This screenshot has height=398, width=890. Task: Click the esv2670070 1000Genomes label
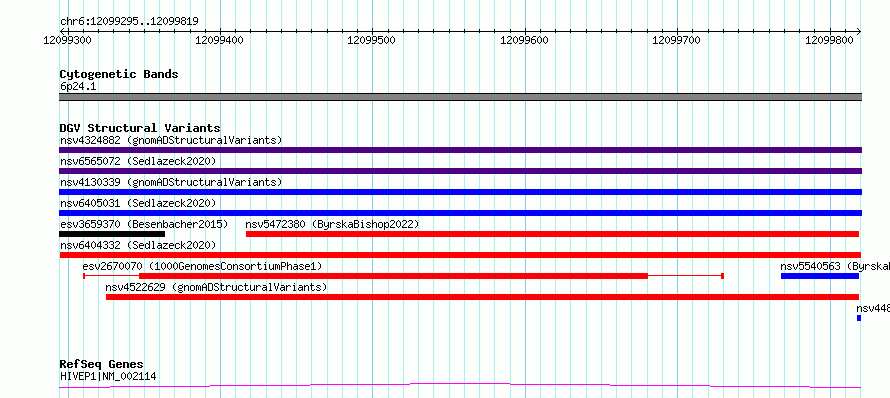[202, 266]
